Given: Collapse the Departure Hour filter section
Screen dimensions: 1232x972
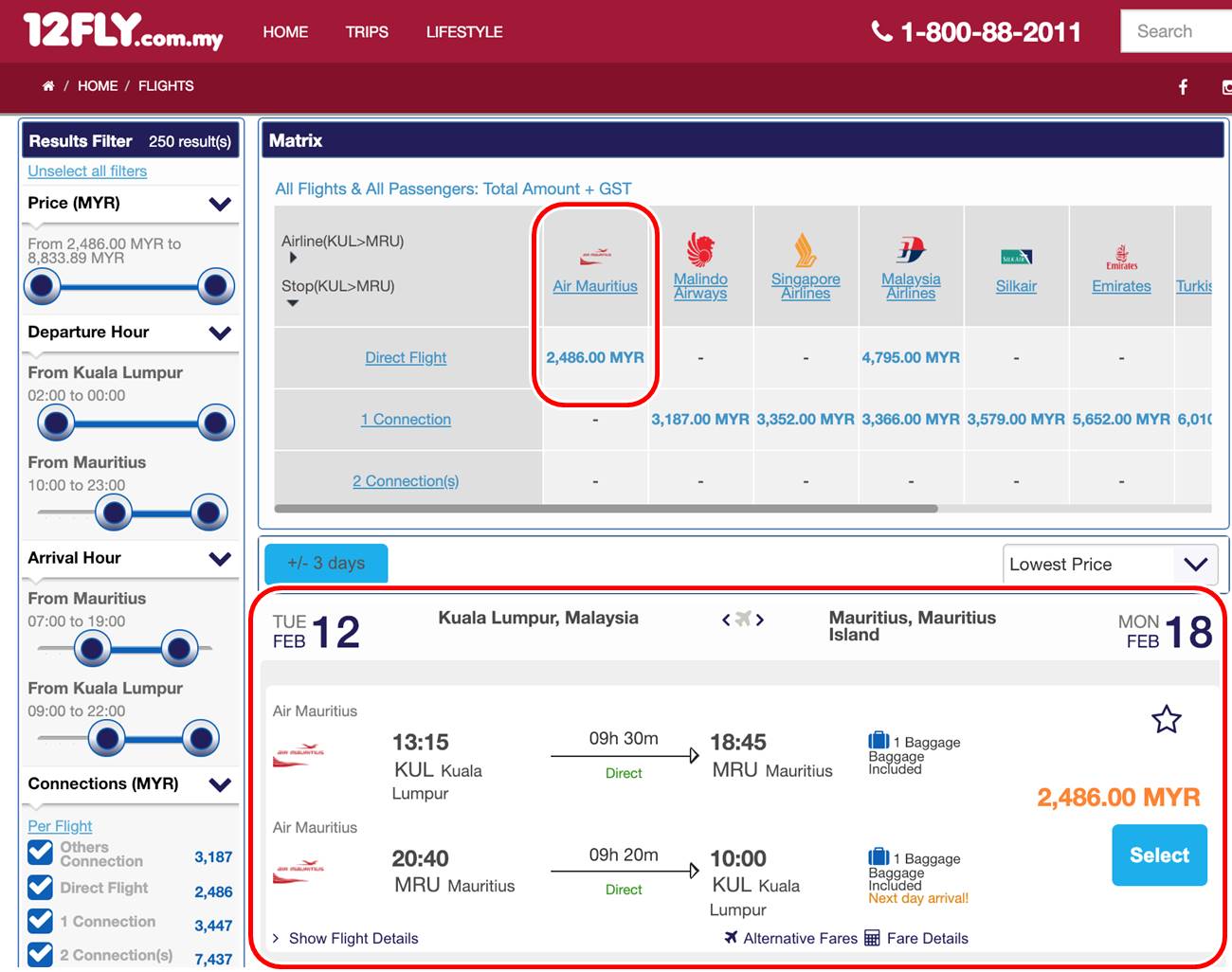Looking at the screenshot, I should (x=220, y=333).
